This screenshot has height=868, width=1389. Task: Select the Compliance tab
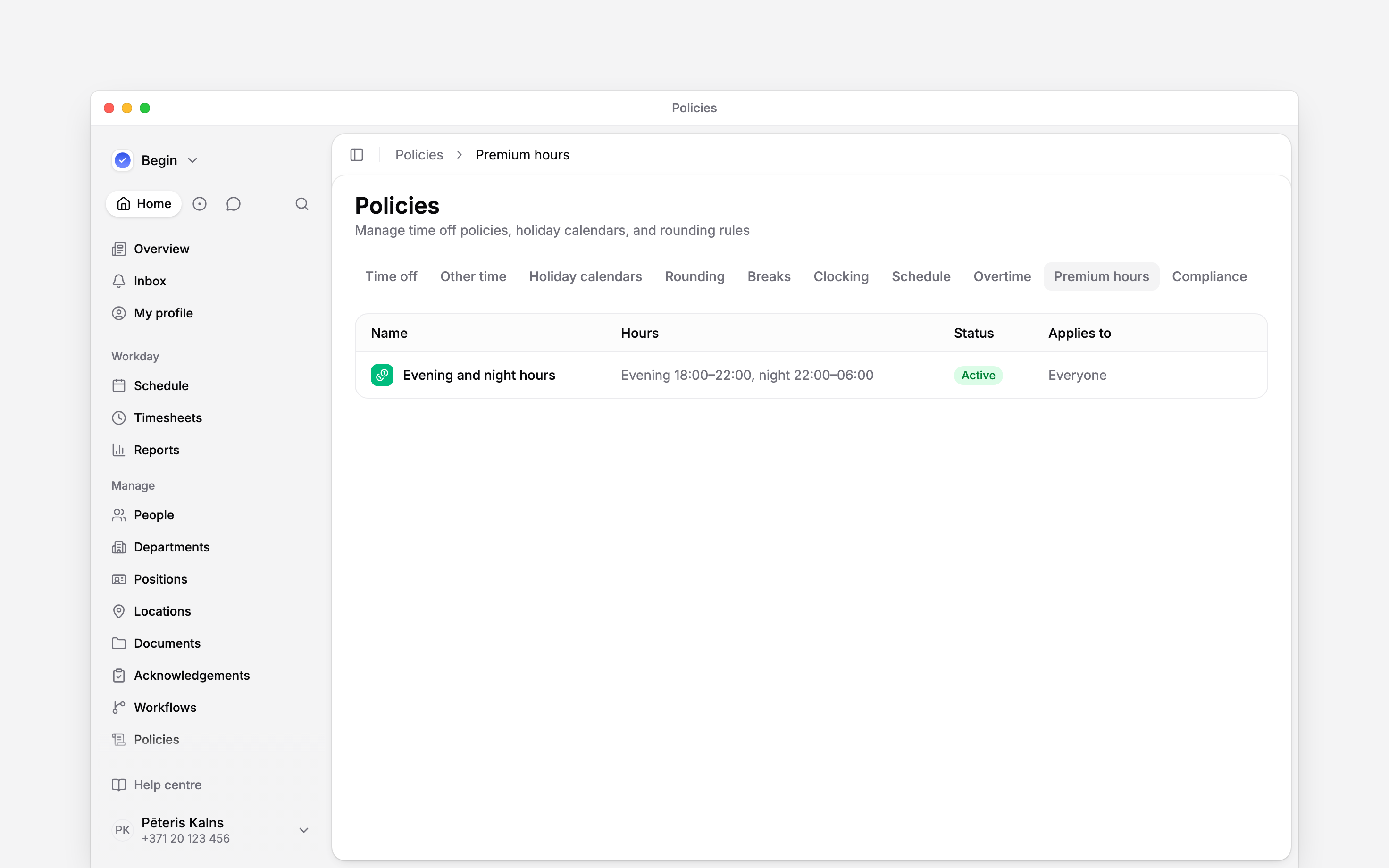click(1209, 277)
